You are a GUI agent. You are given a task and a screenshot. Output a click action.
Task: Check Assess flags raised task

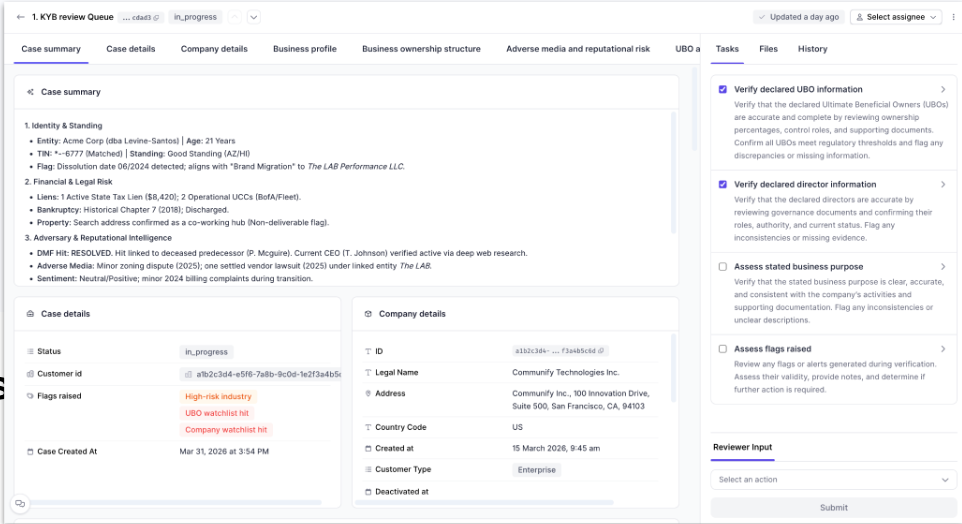coord(723,349)
